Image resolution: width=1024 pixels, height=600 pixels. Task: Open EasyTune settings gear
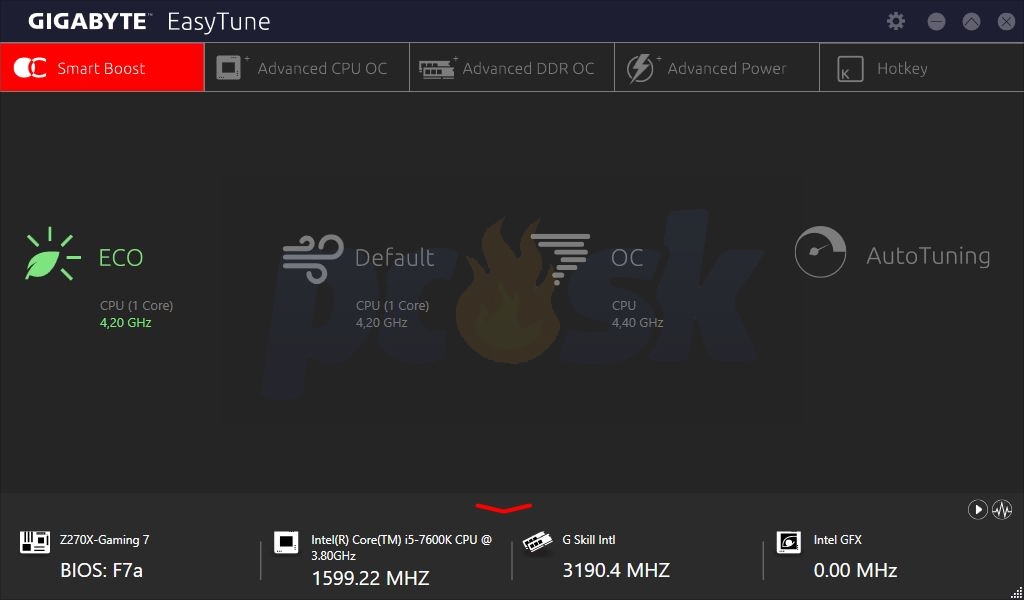pyautogui.click(x=896, y=22)
